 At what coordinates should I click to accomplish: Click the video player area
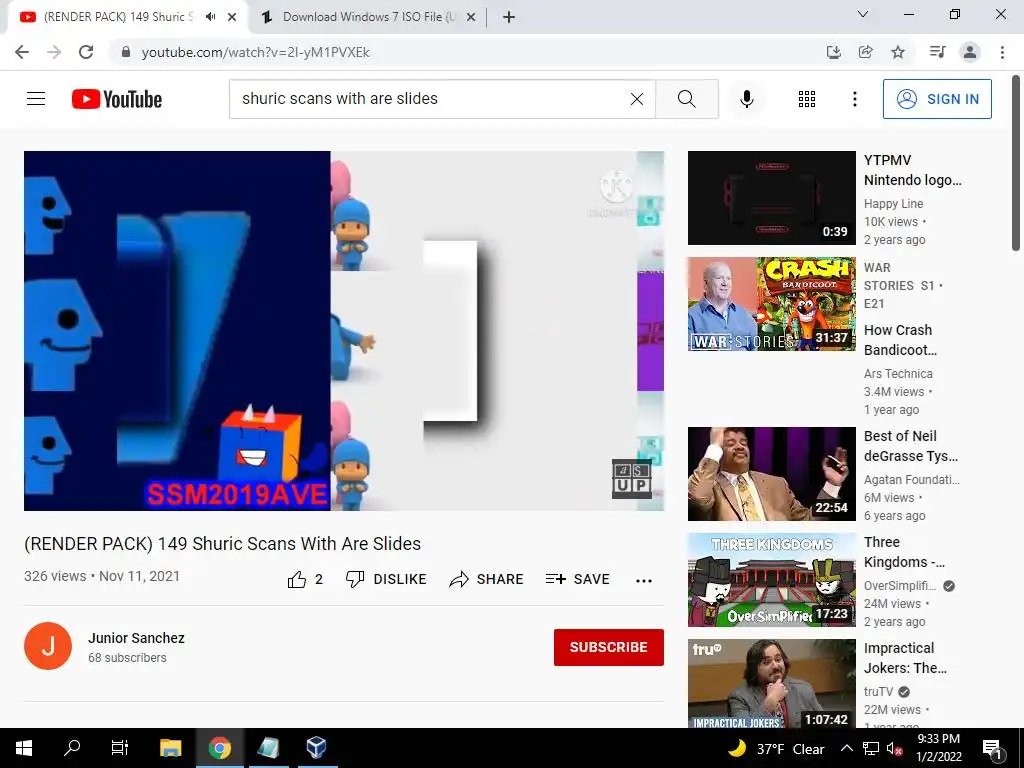pos(344,330)
